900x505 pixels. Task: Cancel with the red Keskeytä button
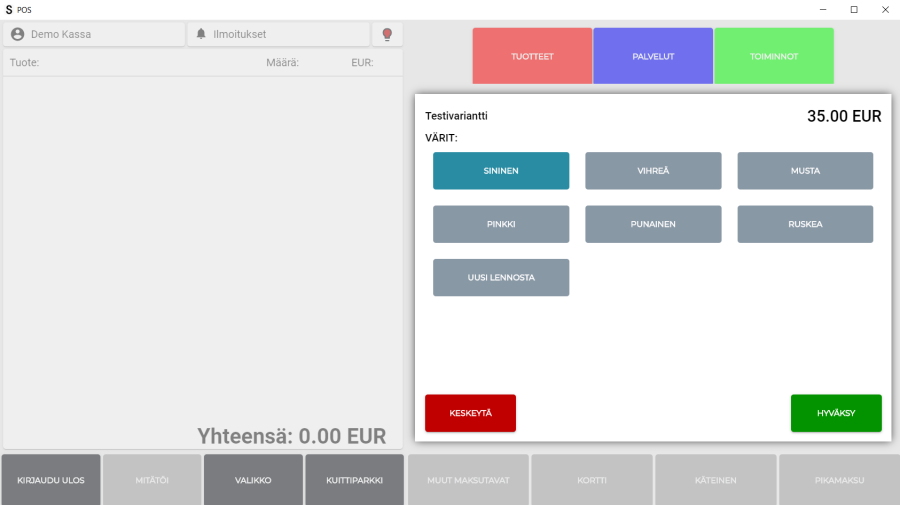tap(470, 413)
